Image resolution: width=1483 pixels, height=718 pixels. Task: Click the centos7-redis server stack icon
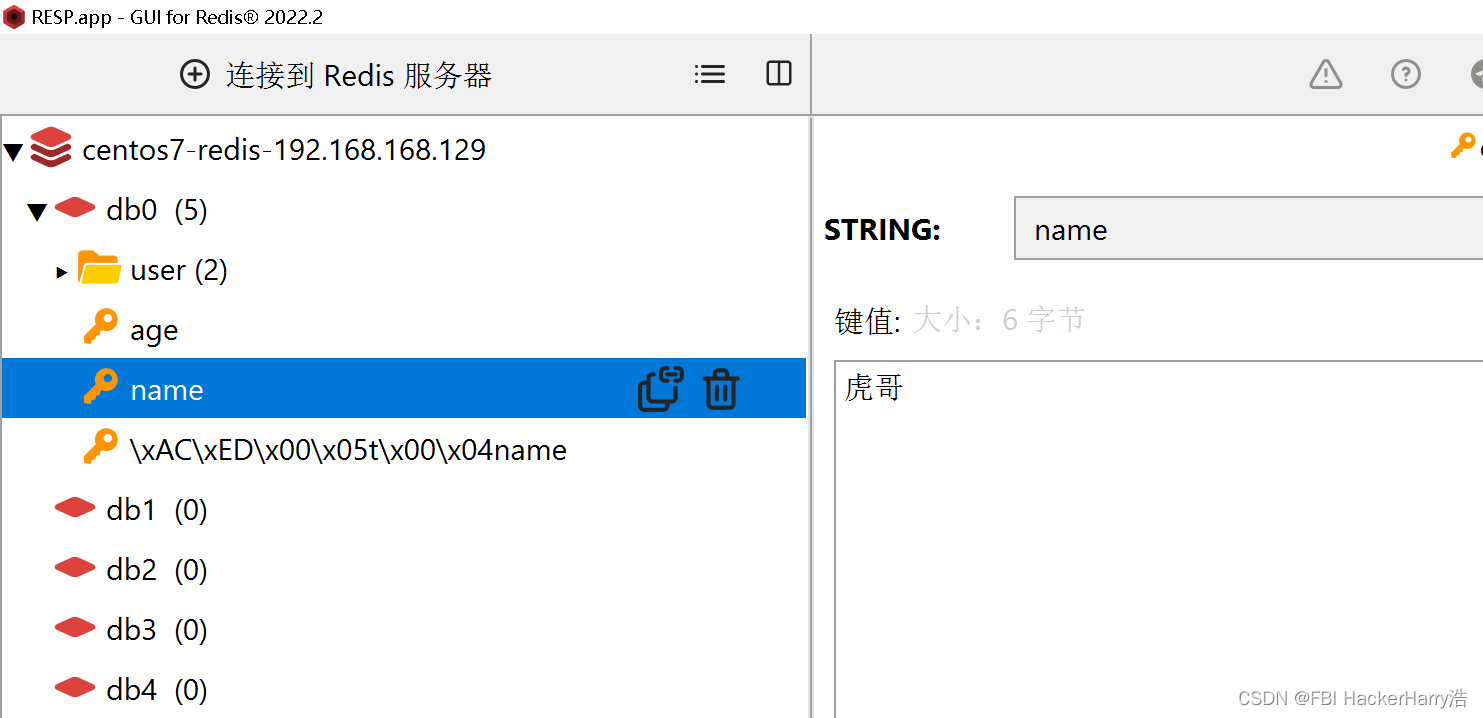51,148
